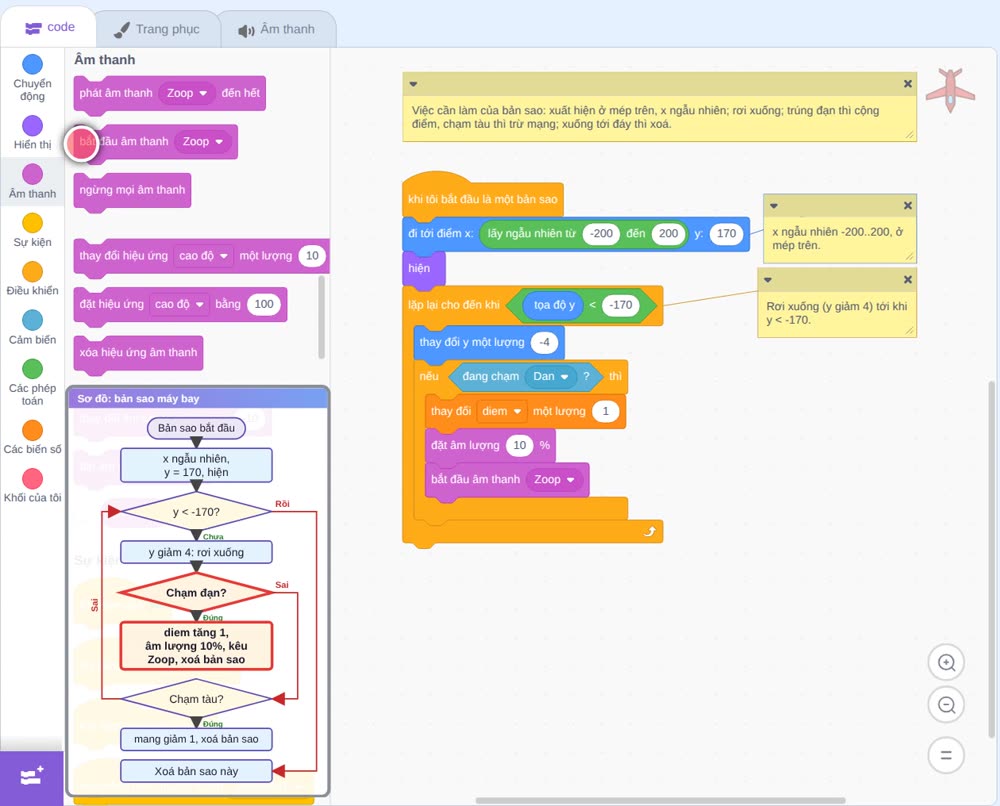Click the -200 value in random block
Image resolution: width=1000 pixels, height=806 pixels.
[x=601, y=233]
